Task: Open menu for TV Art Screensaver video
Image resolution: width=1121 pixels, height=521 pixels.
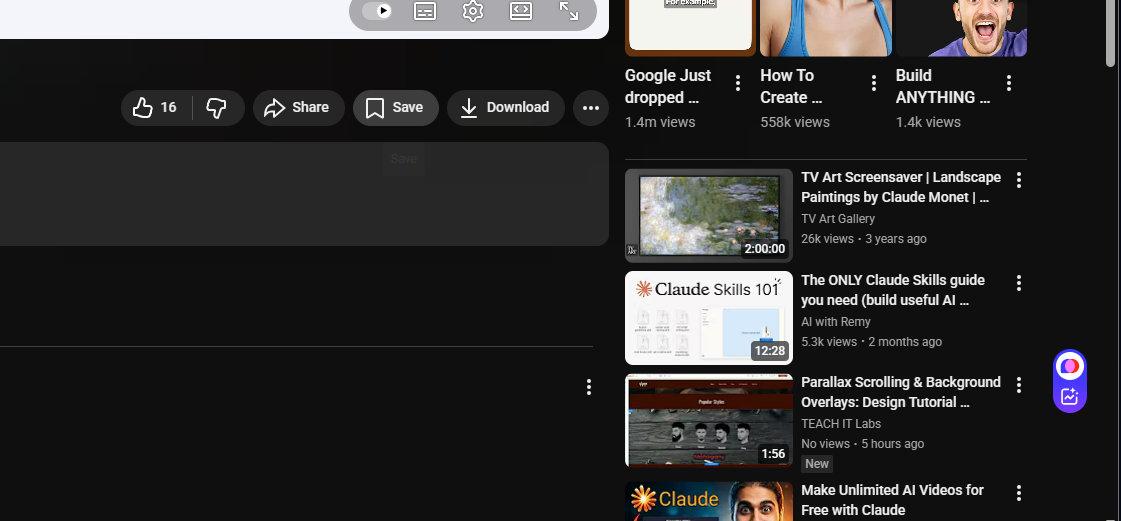Action: pyautogui.click(x=1019, y=180)
